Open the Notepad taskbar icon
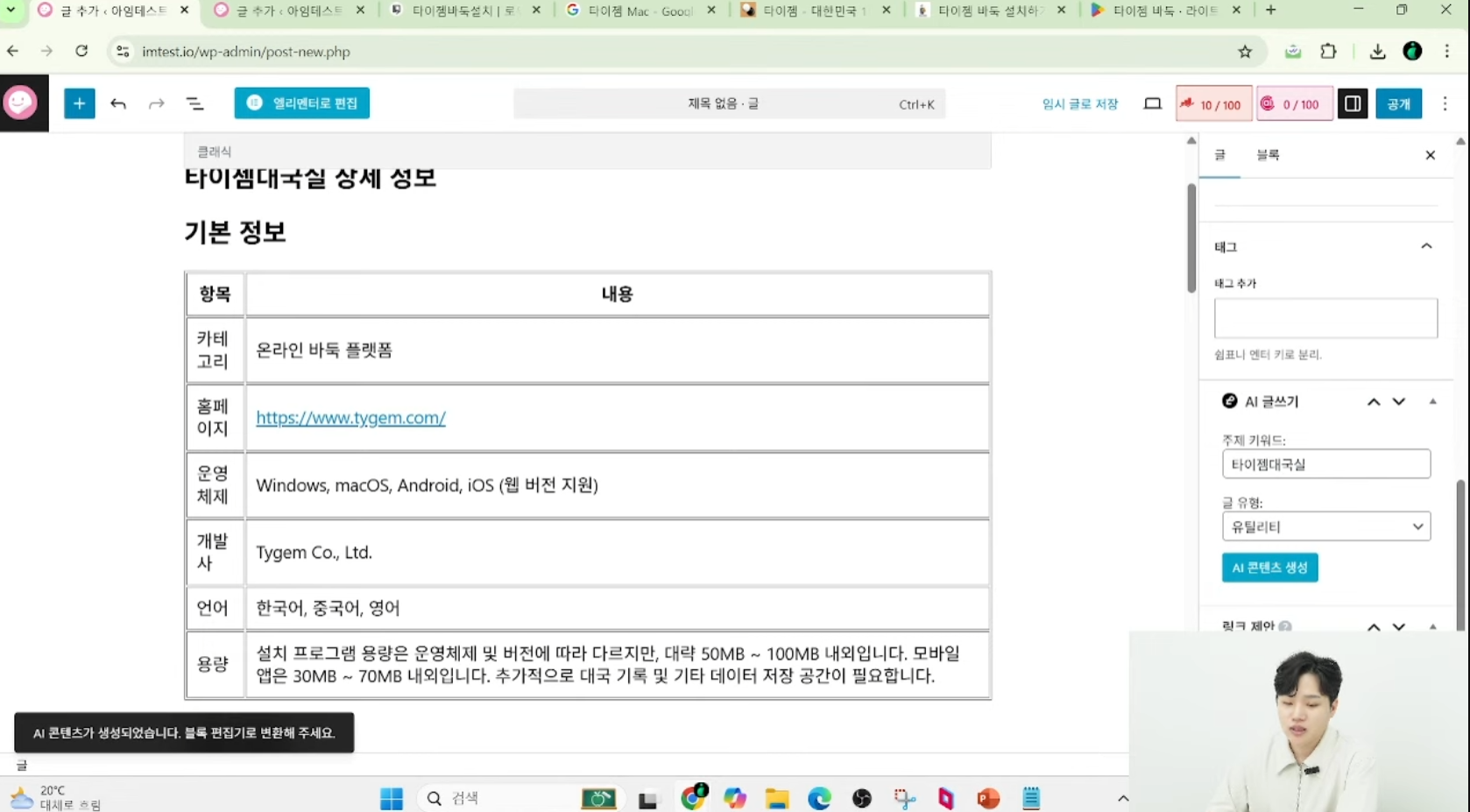Viewport: 1470px width, 812px height. point(1031,798)
